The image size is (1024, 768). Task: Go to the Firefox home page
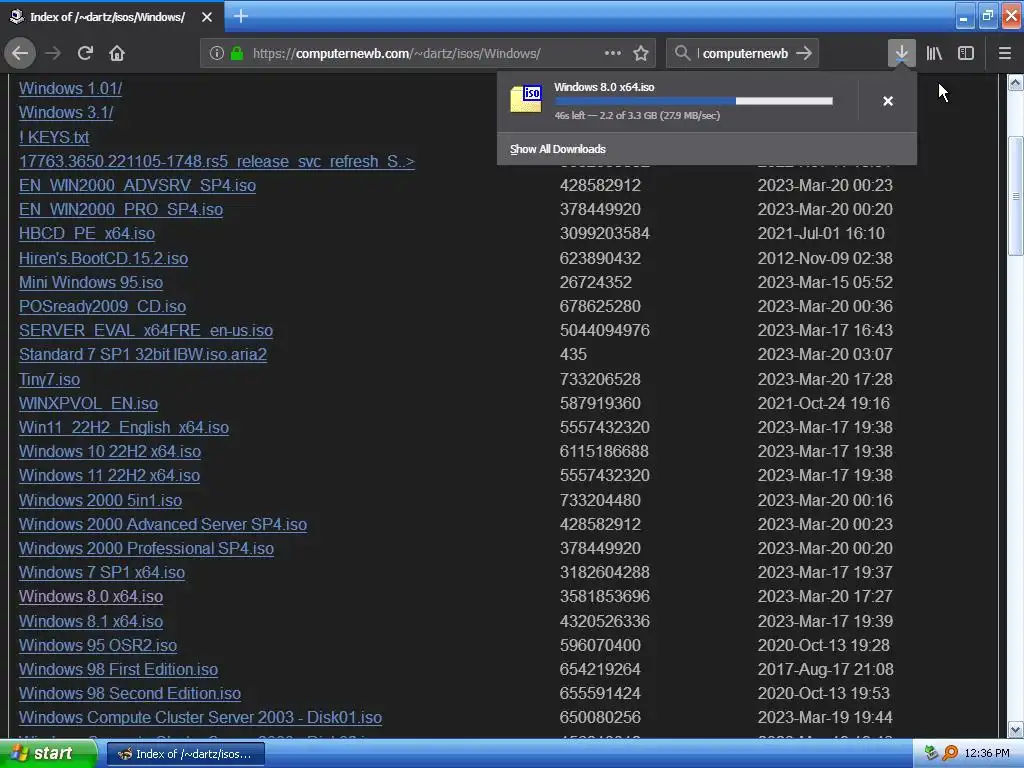(x=117, y=53)
